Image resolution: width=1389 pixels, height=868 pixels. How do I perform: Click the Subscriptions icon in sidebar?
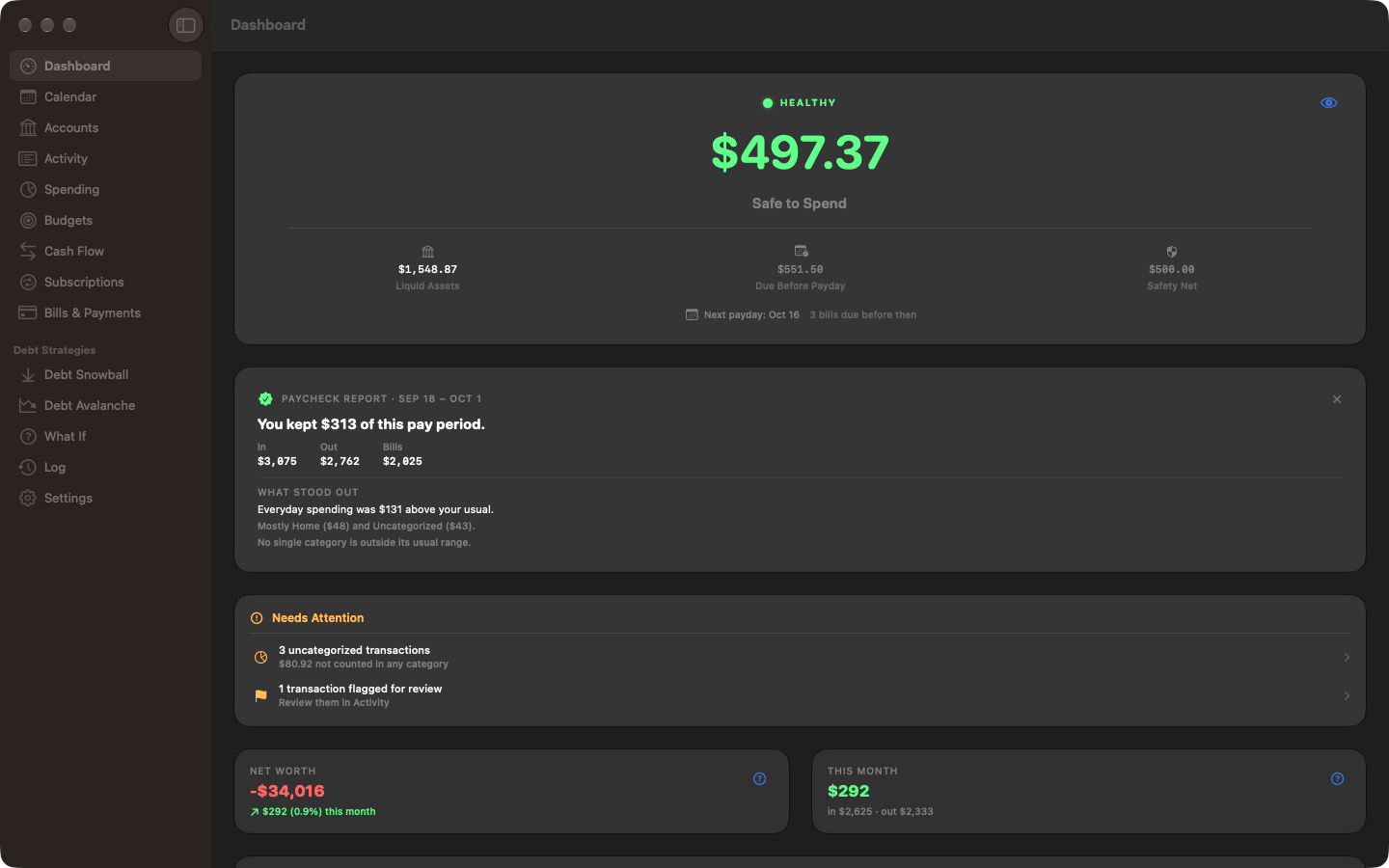coord(28,282)
